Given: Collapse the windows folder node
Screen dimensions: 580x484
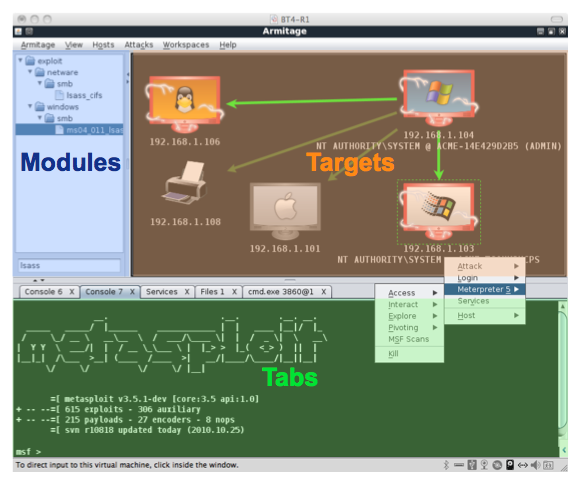Looking at the screenshot, I should [x=30, y=106].
